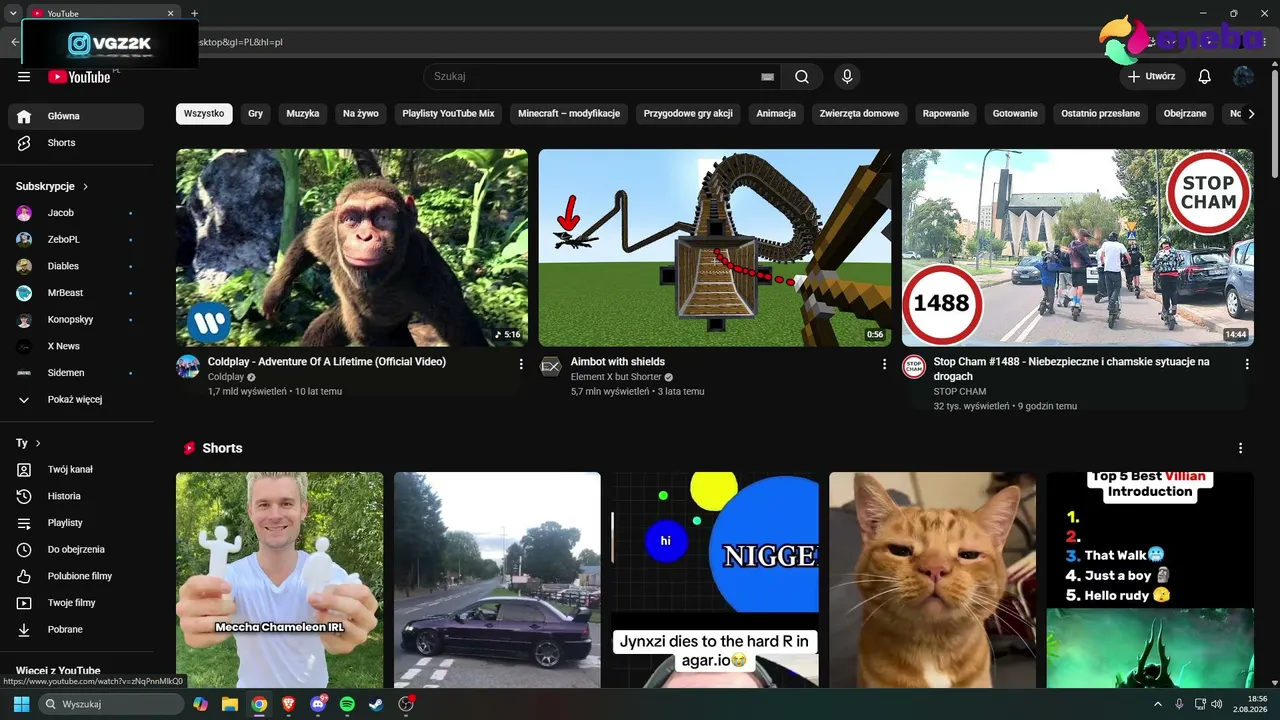Select the Wszystko filter chip
The image size is (1280, 720).
pyautogui.click(x=204, y=114)
